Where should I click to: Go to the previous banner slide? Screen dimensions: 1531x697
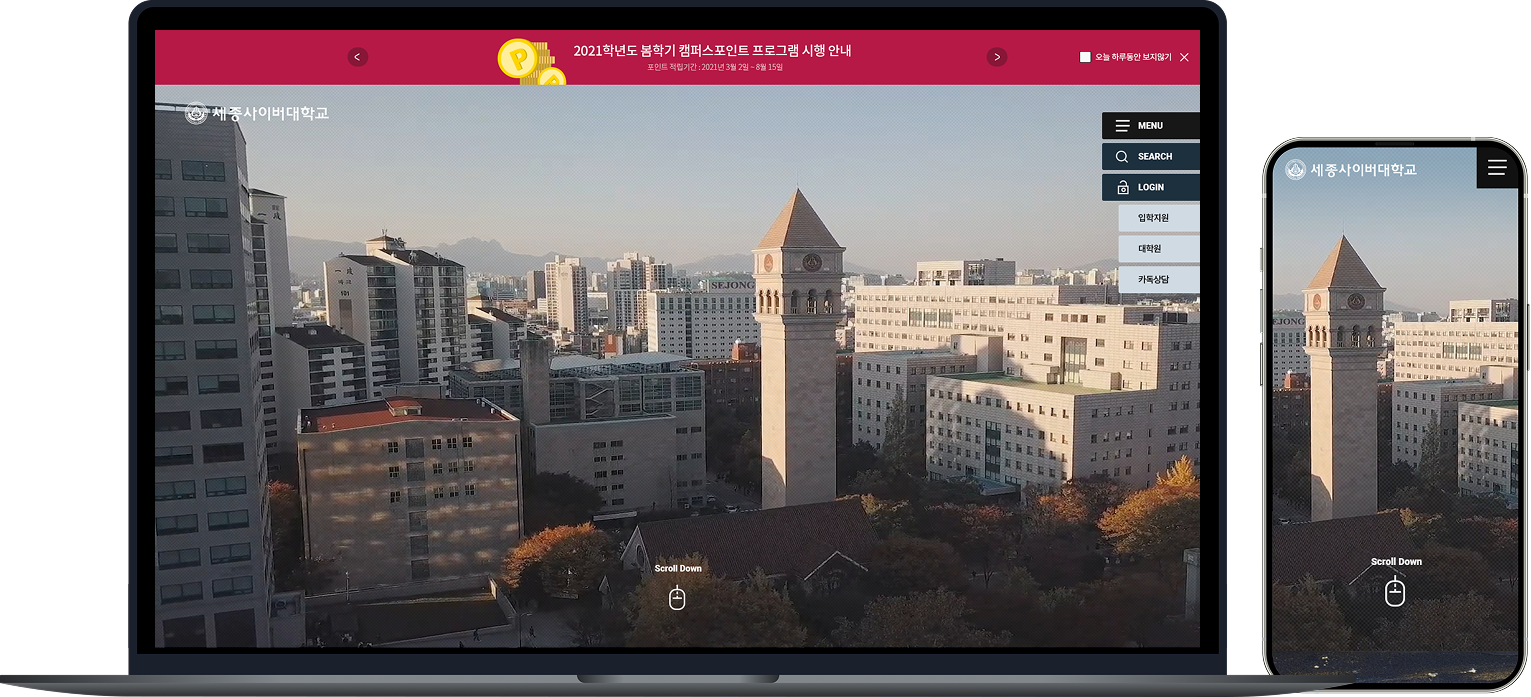click(x=358, y=57)
